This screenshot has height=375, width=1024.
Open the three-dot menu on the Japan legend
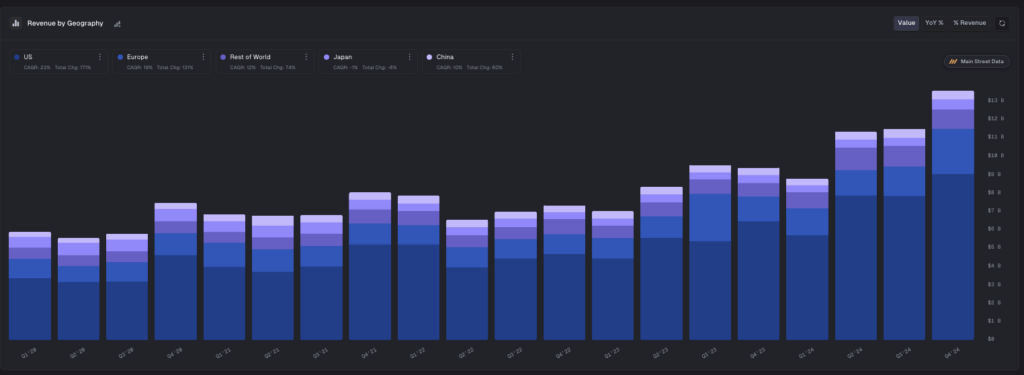tap(409, 57)
